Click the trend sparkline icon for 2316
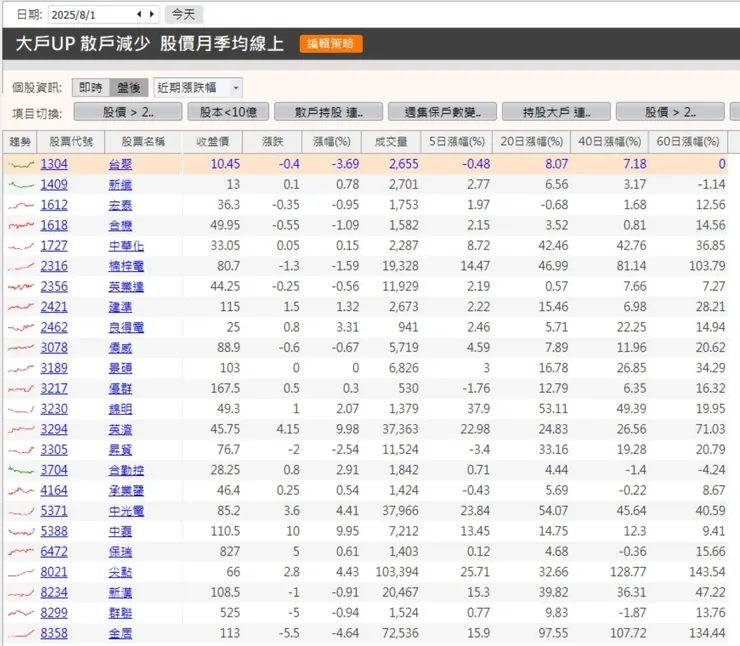The width and height of the screenshot is (740, 646). [x=21, y=266]
